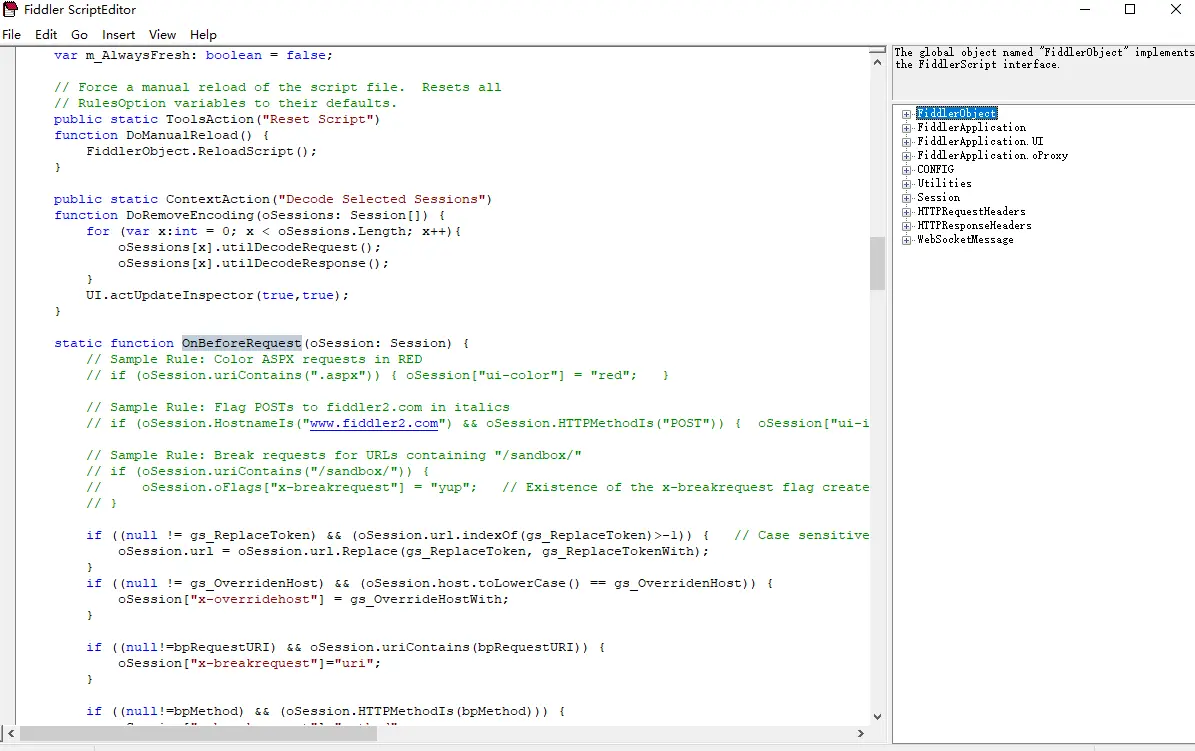Click the vertical scrollbar up arrow
The height and width of the screenshot is (751, 1195).
pos(877,63)
